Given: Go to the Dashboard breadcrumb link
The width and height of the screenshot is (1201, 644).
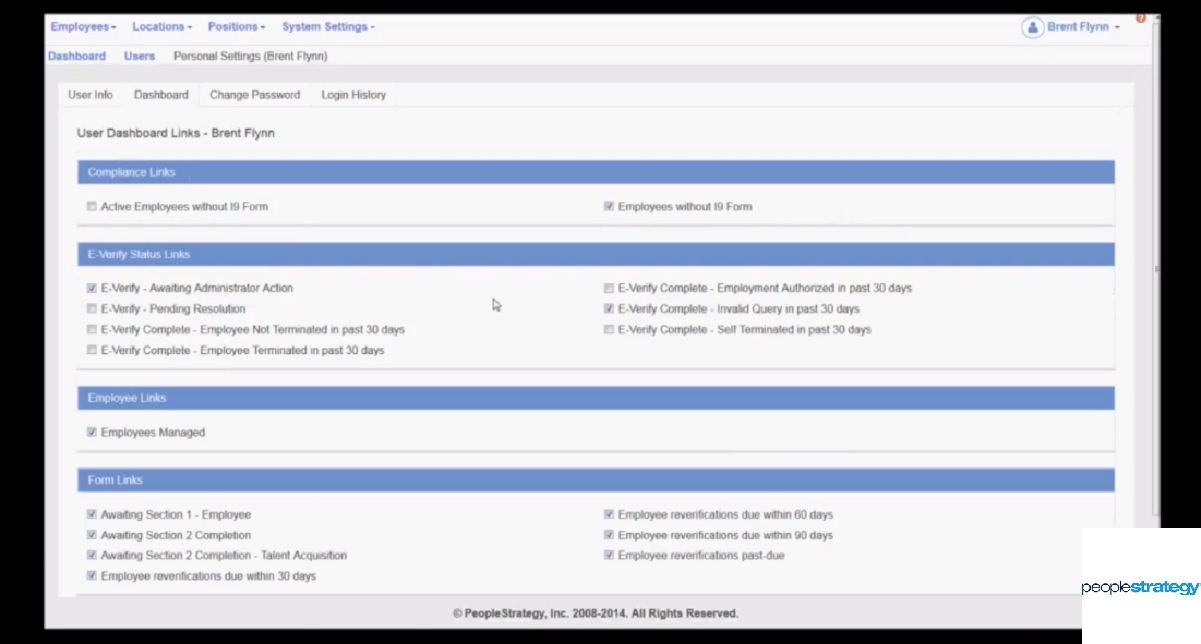Looking at the screenshot, I should click(77, 56).
